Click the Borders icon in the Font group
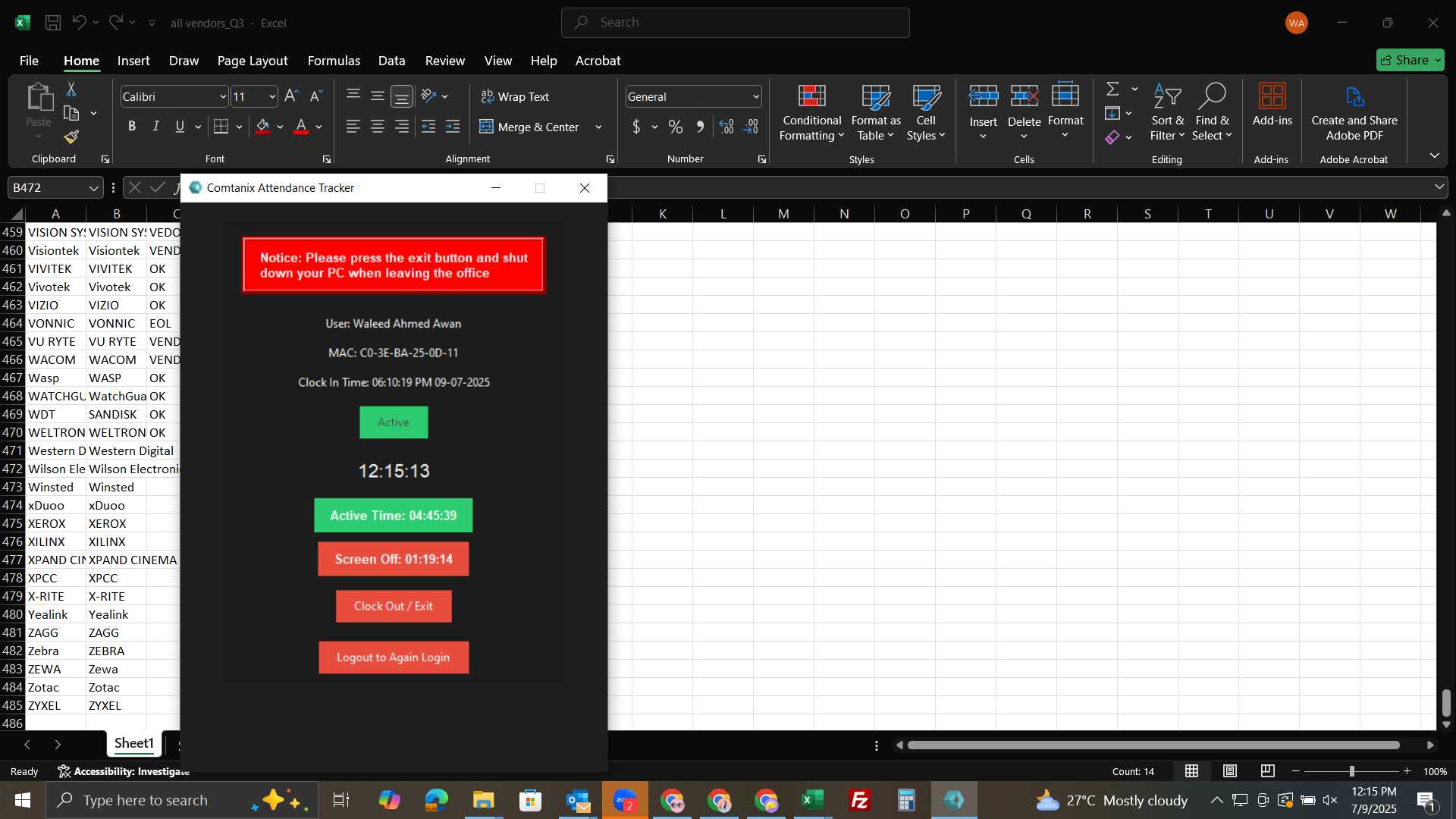 point(221,127)
